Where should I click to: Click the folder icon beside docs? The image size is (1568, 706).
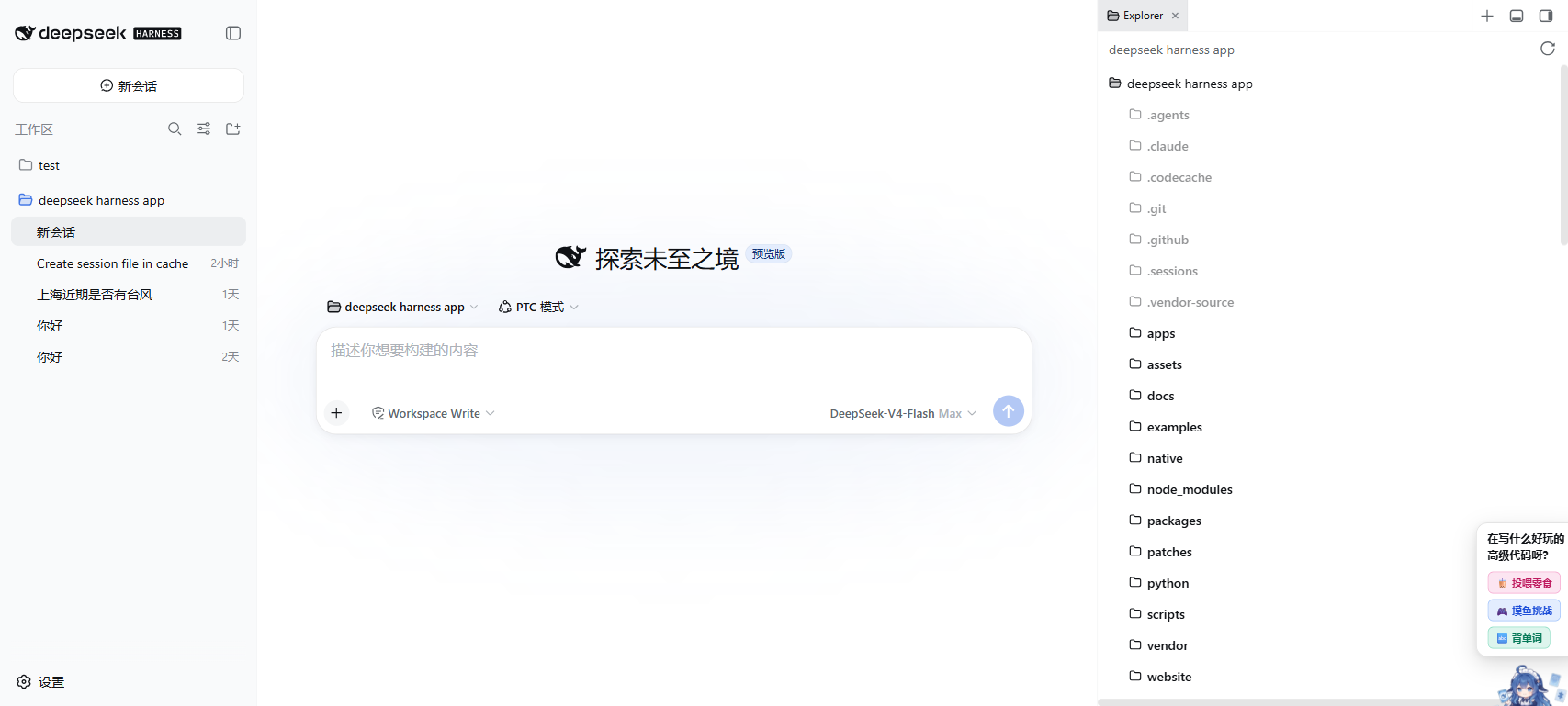coord(1135,396)
